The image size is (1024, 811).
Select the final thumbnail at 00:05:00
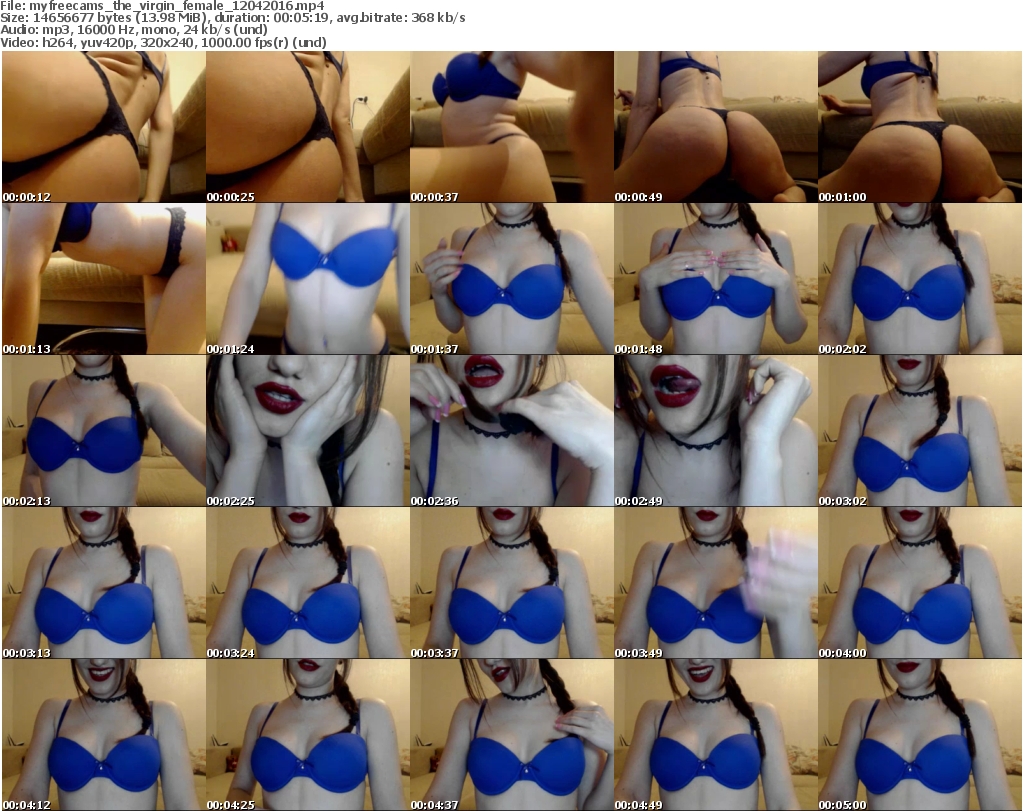pyautogui.click(x=919, y=734)
